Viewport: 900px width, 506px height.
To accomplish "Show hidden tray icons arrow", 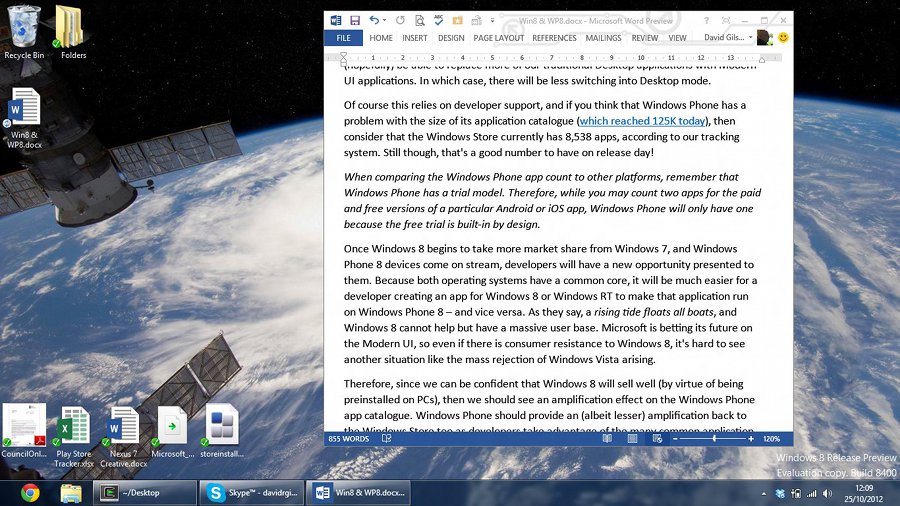I will [763, 493].
